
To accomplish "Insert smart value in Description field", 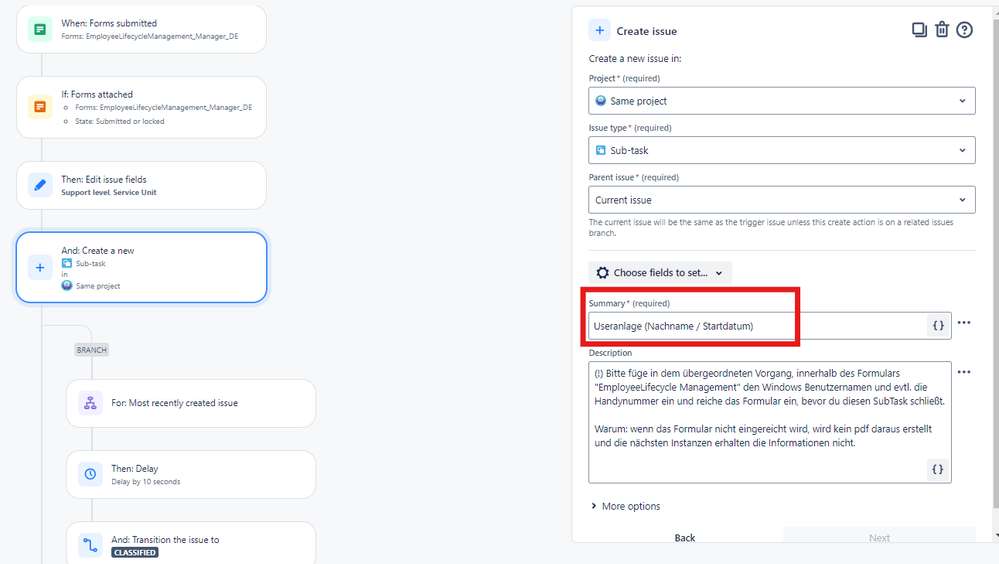I will click(937, 469).
